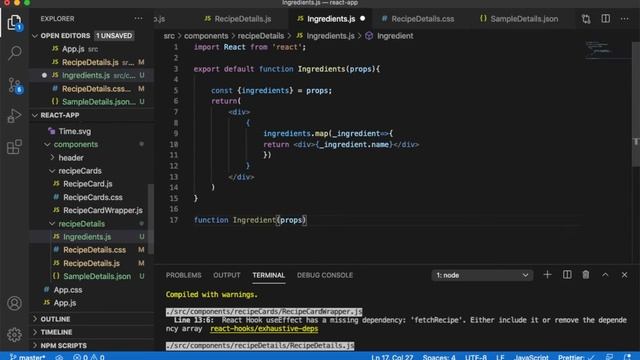Viewport: 640px width, 360px height.
Task: Click recipeDetails segment in breadcrumb
Action: point(261,36)
